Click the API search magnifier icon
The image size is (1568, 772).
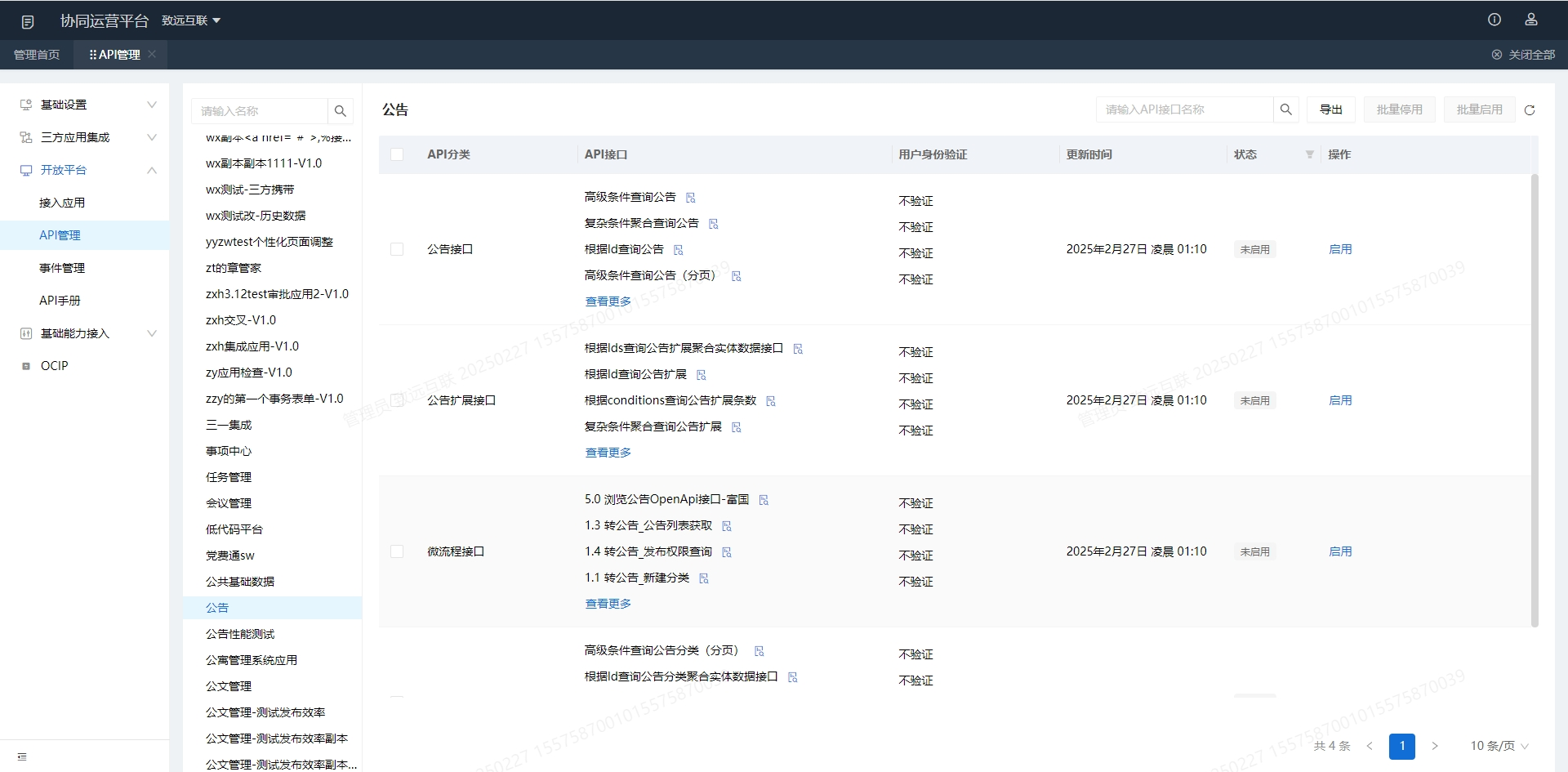[1285, 109]
